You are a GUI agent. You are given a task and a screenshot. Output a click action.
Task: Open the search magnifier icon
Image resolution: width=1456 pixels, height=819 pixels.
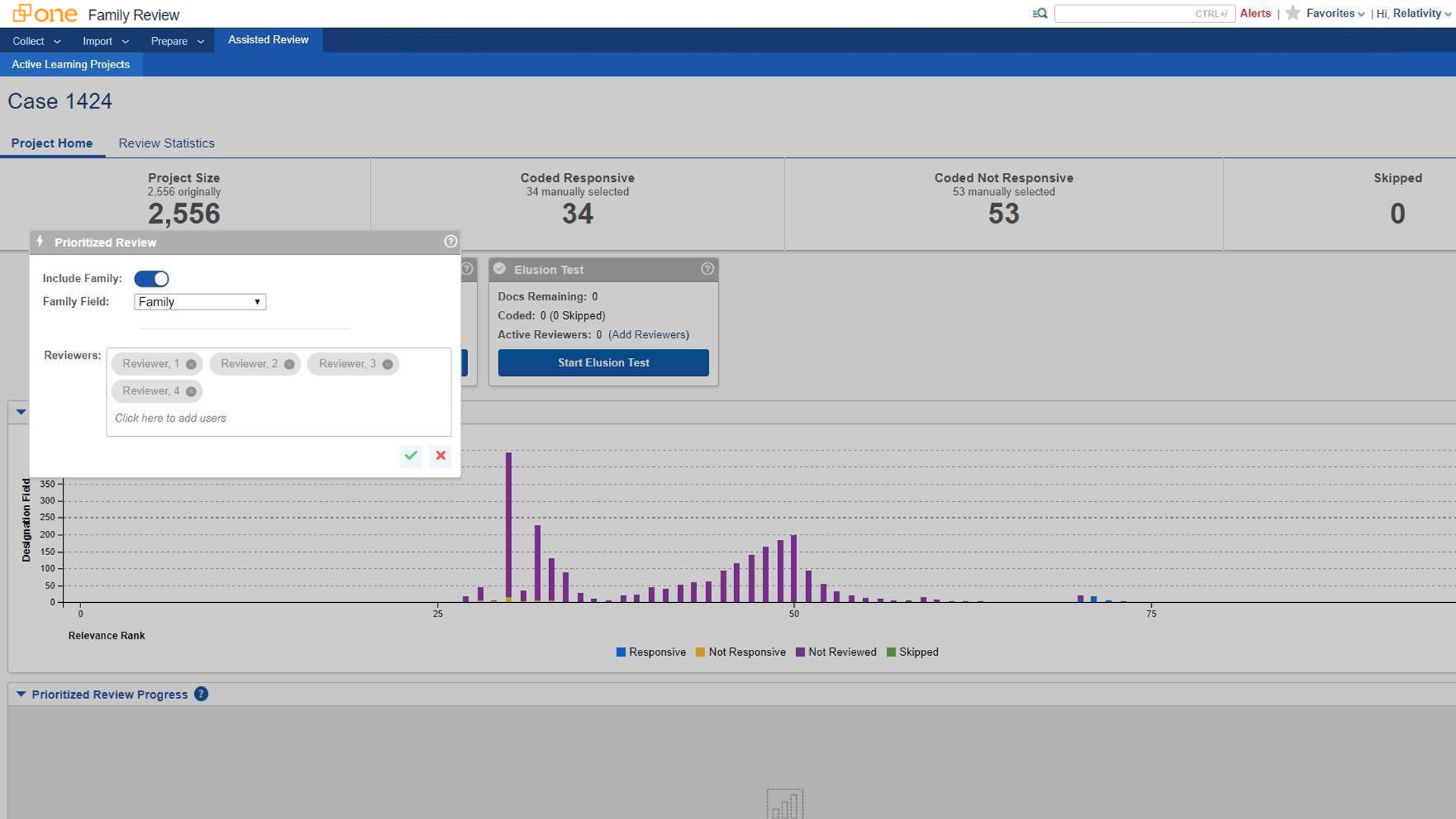coord(1040,13)
